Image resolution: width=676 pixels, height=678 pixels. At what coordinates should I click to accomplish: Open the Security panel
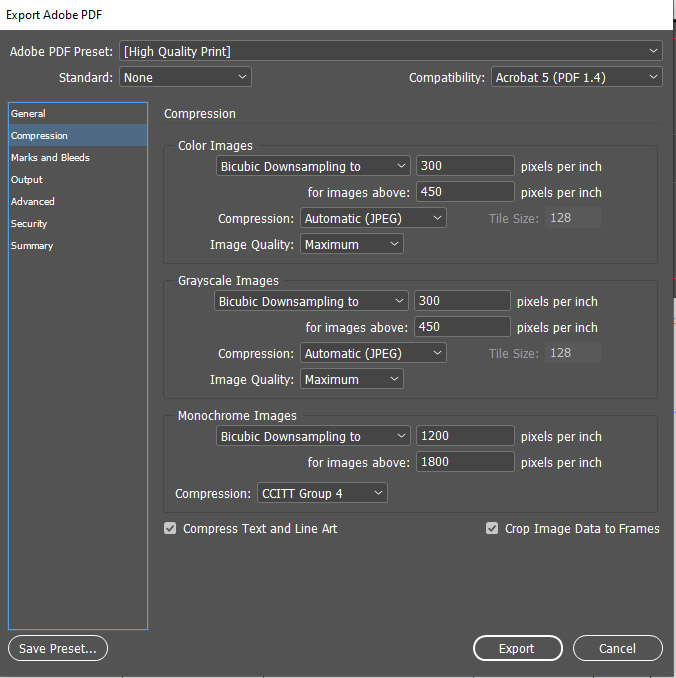78,224
